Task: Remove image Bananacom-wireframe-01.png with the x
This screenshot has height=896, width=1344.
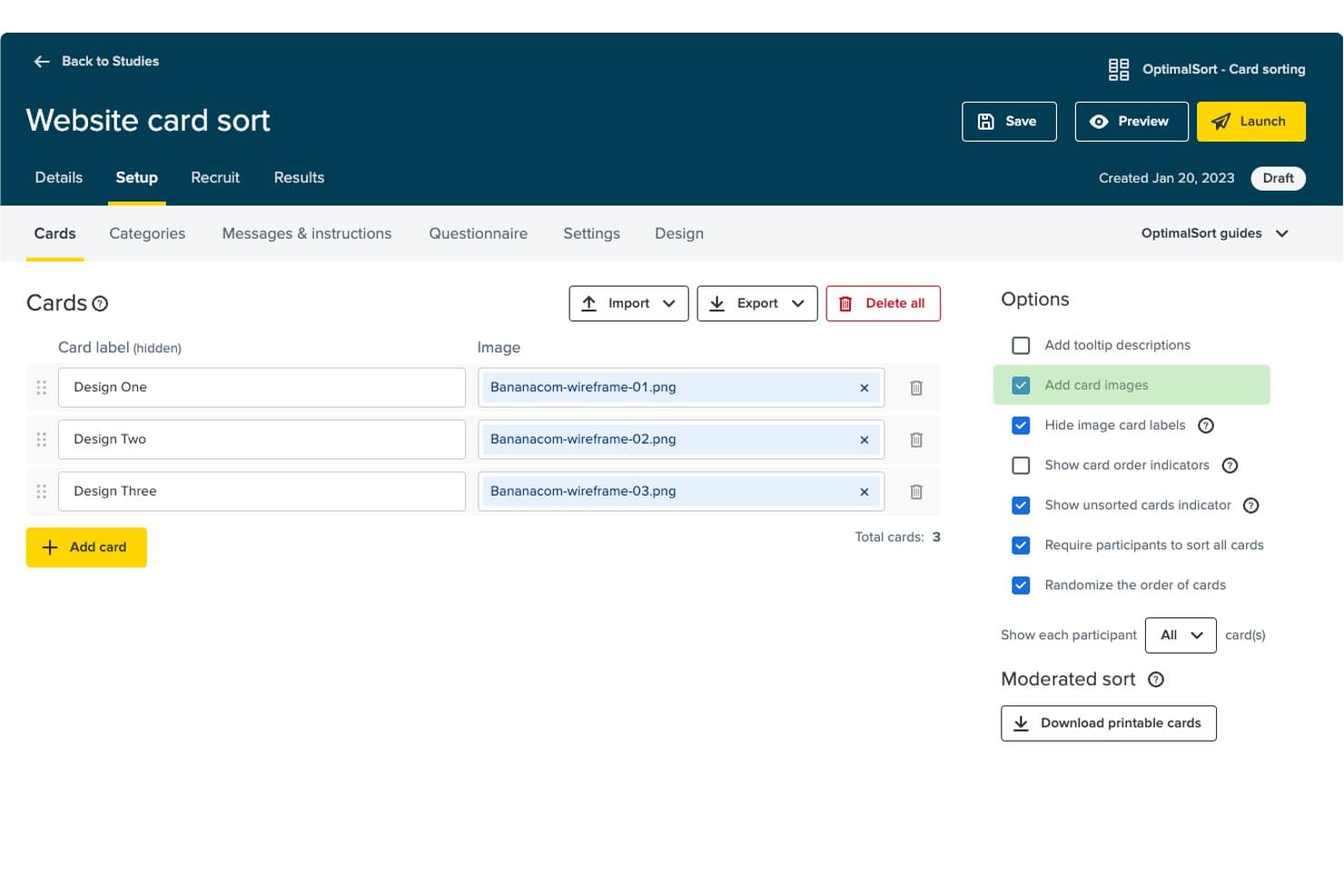Action: (x=865, y=388)
